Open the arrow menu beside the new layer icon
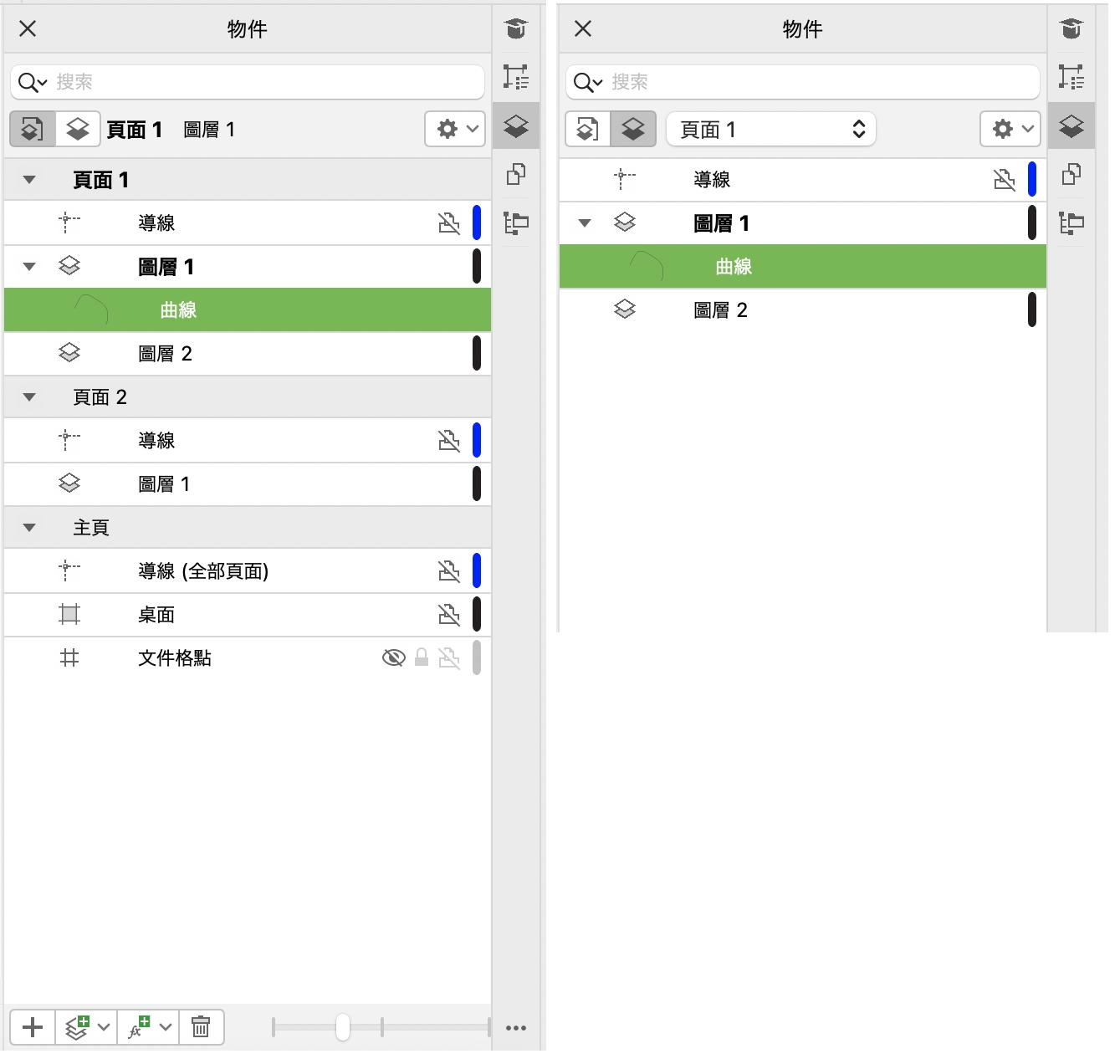 104,1027
